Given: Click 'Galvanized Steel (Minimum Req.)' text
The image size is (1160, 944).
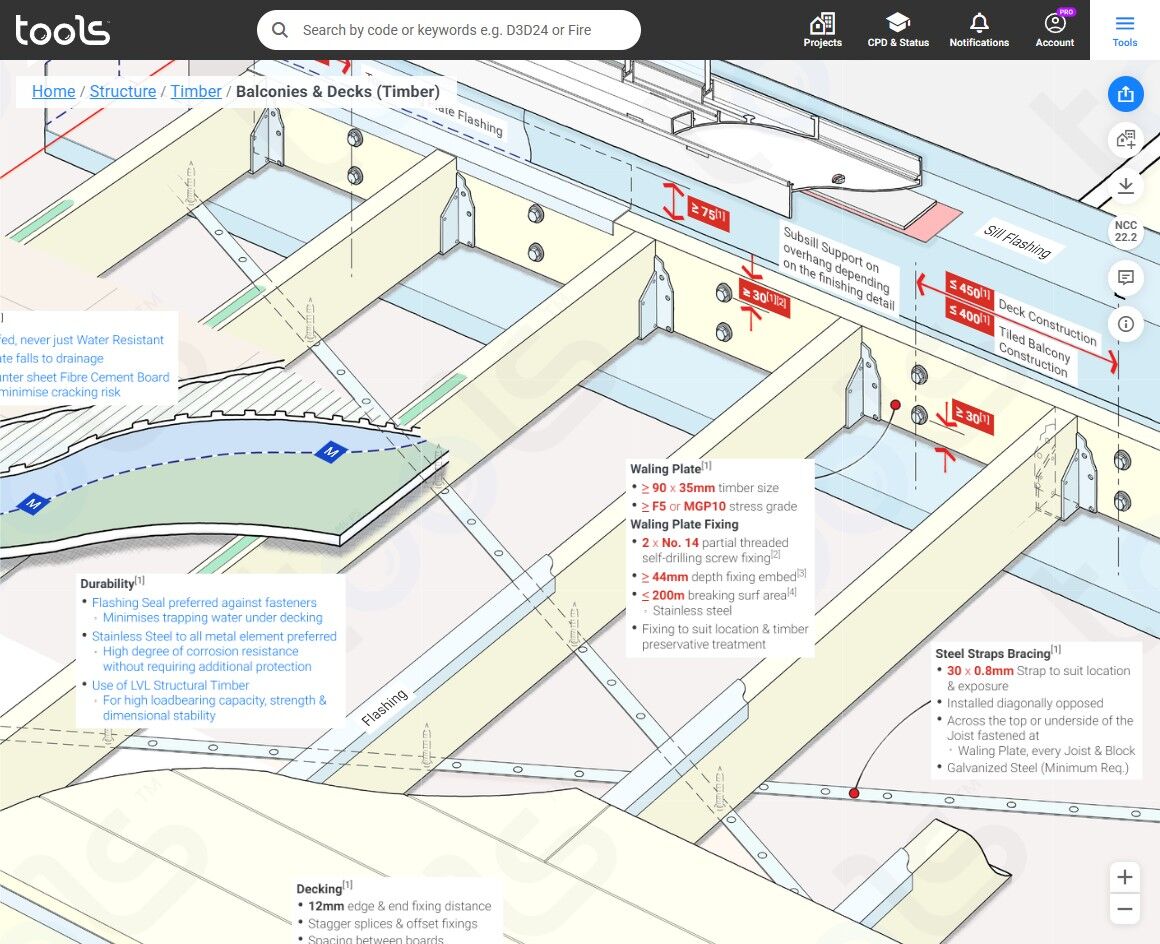Looking at the screenshot, I should pyautogui.click(x=1038, y=767).
